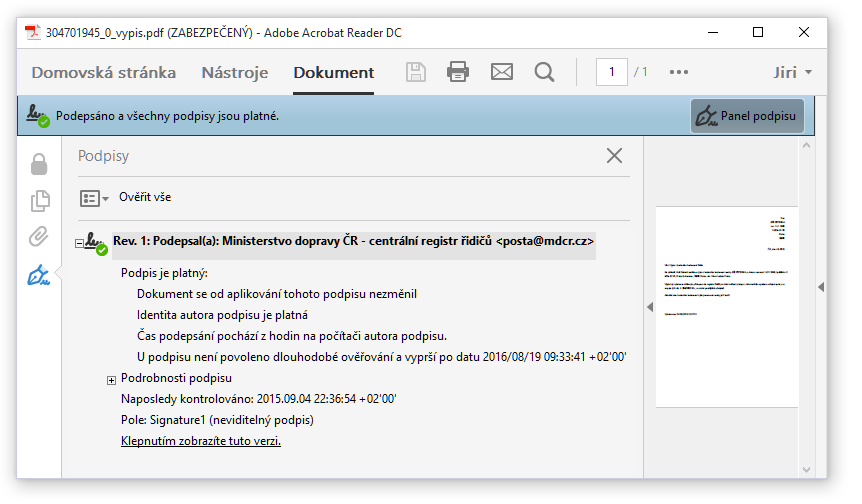Collapse the Rev. 1 signature tree node
Viewport: 862px width, 504px height.
pyautogui.click(x=80, y=242)
